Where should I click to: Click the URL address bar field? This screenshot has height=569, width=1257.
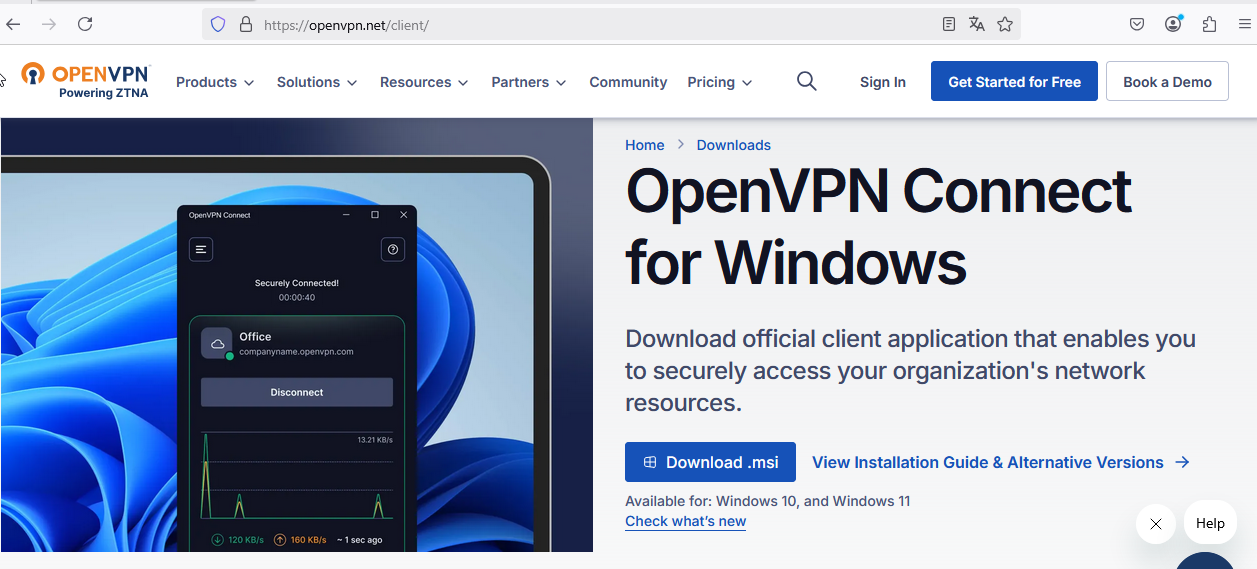[590, 24]
